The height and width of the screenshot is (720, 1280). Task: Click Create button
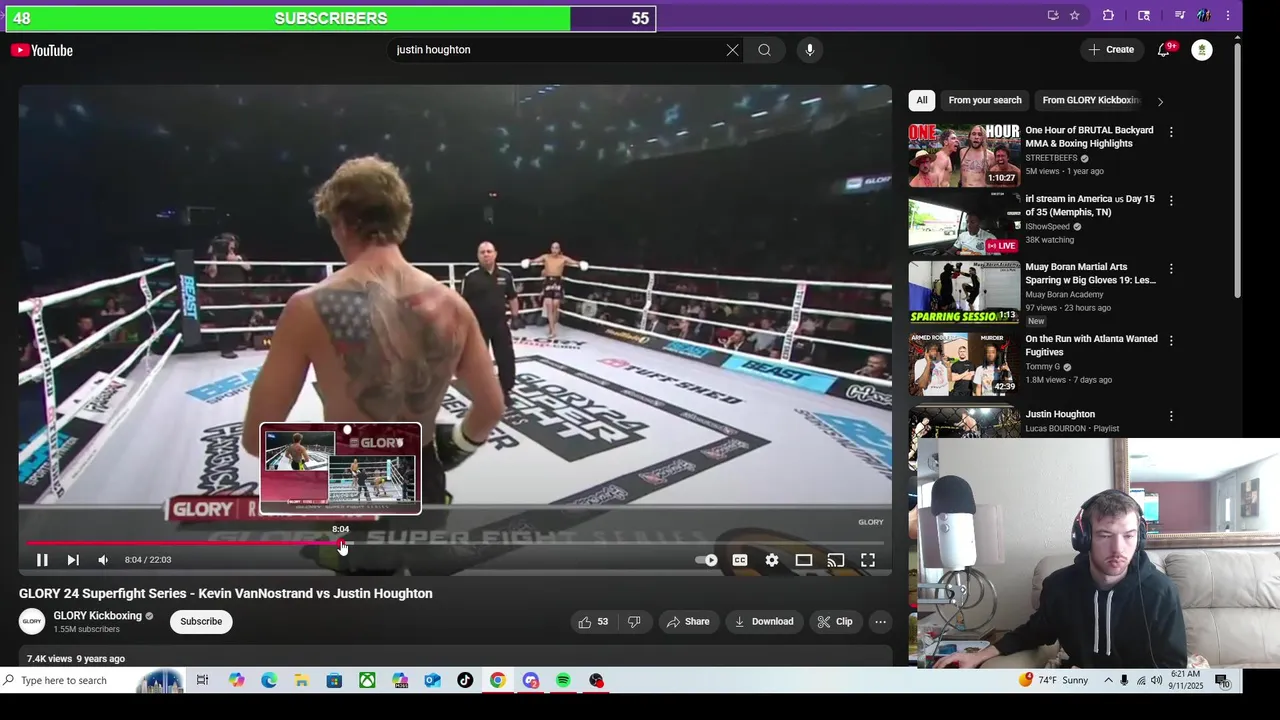[1111, 50]
